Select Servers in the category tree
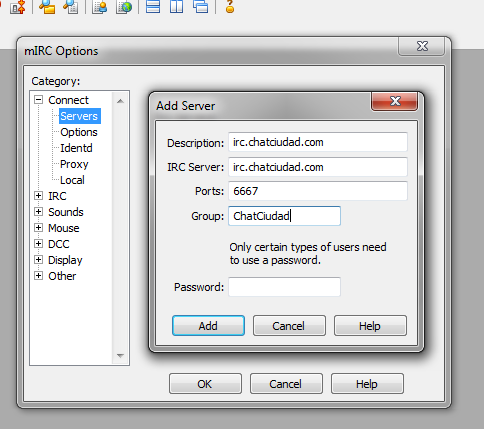 80,116
